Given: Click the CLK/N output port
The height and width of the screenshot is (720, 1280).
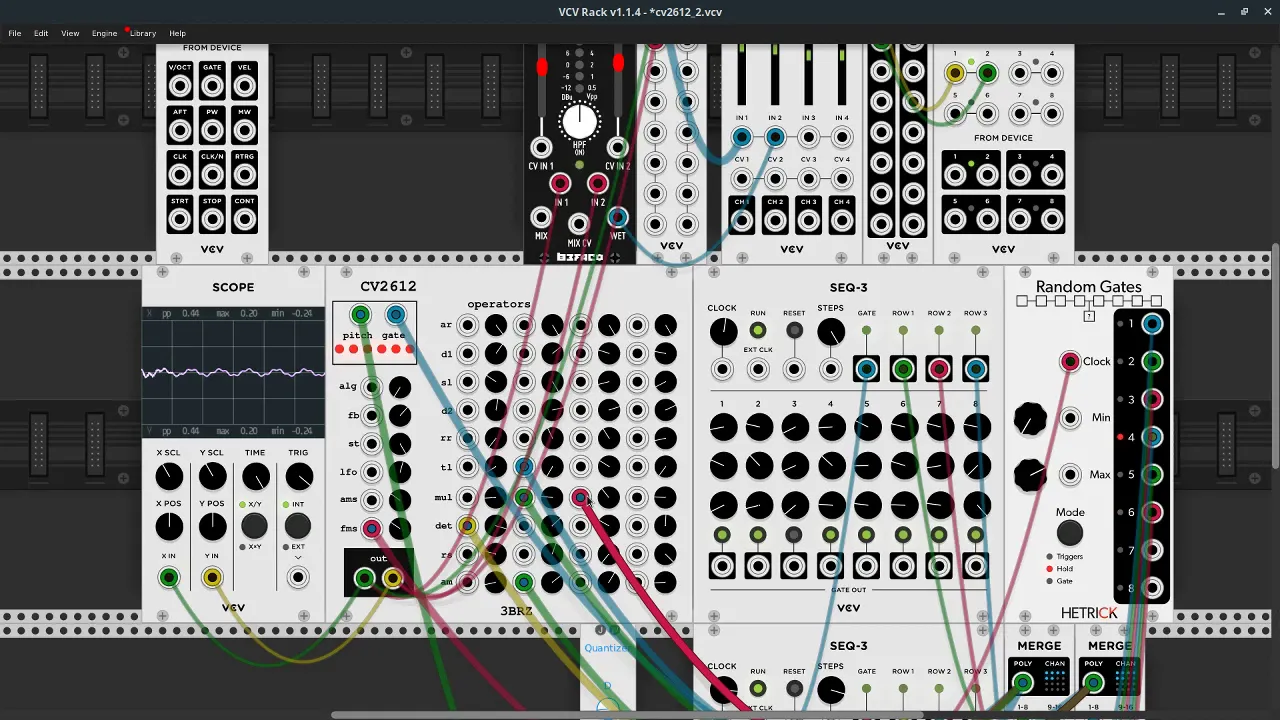Looking at the screenshot, I should (212, 175).
